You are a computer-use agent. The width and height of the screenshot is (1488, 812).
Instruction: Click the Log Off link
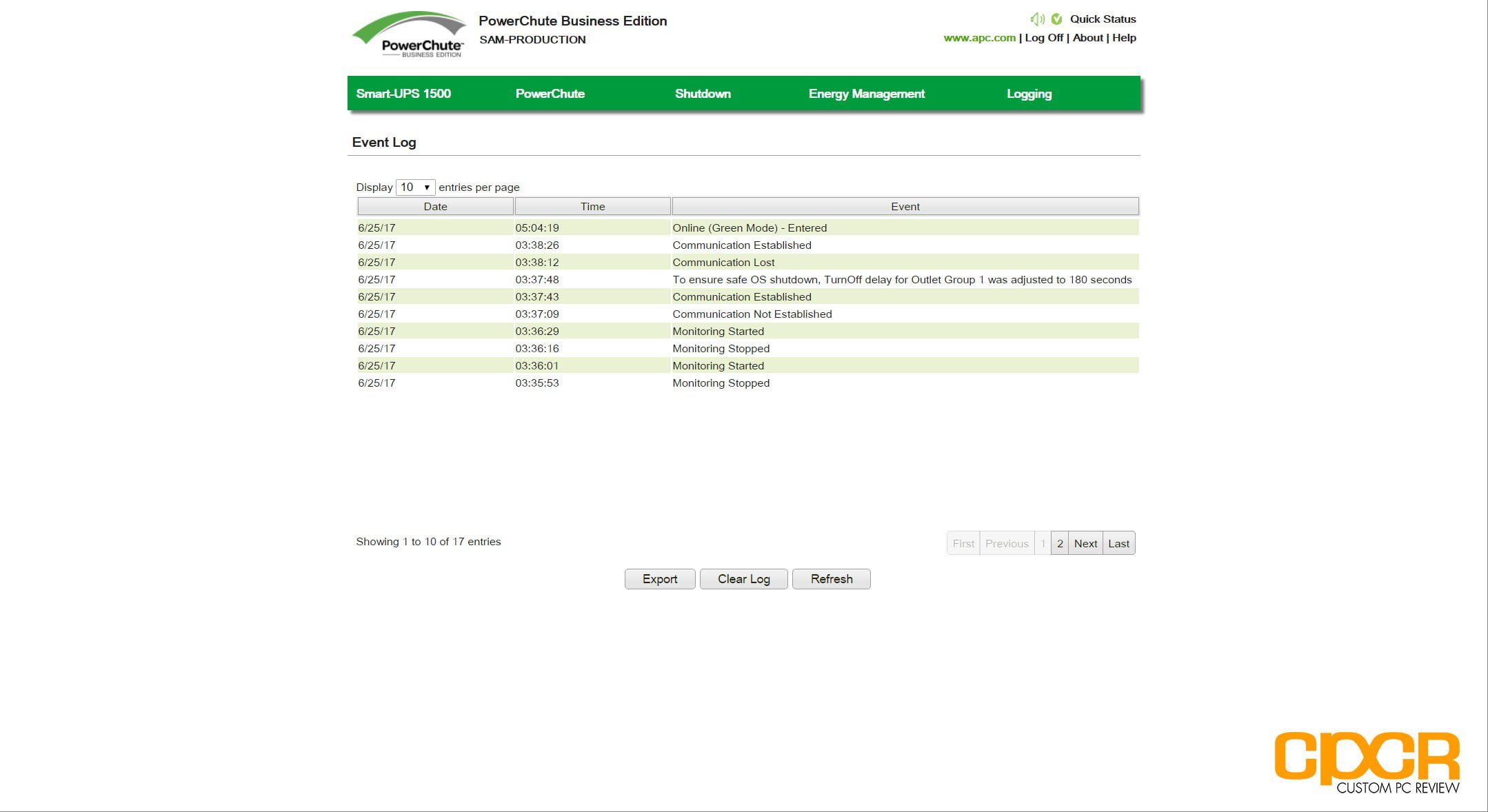pyautogui.click(x=1044, y=38)
